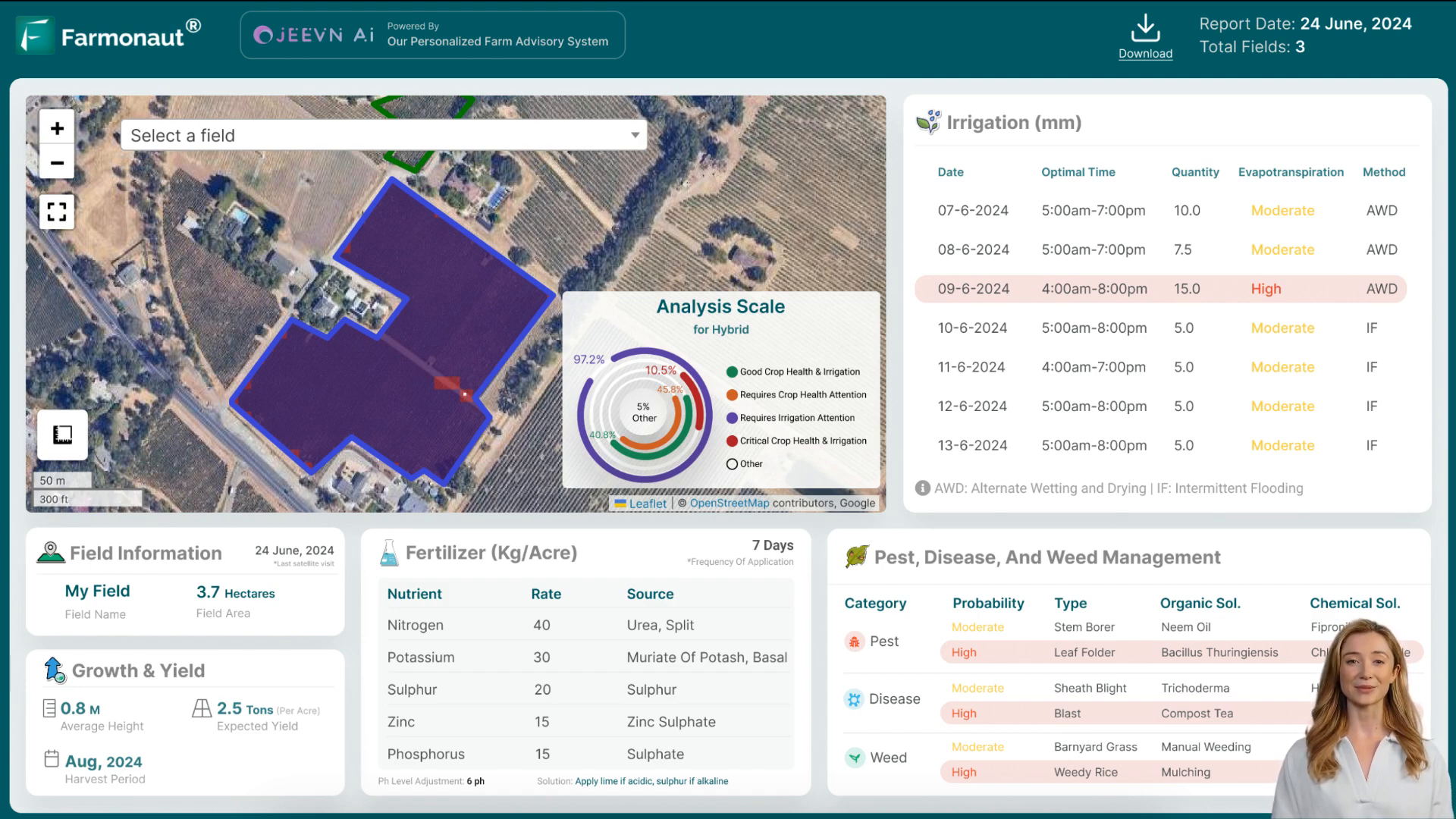Click the irrigation panel leaf icon
The image size is (1456, 819).
(x=929, y=122)
